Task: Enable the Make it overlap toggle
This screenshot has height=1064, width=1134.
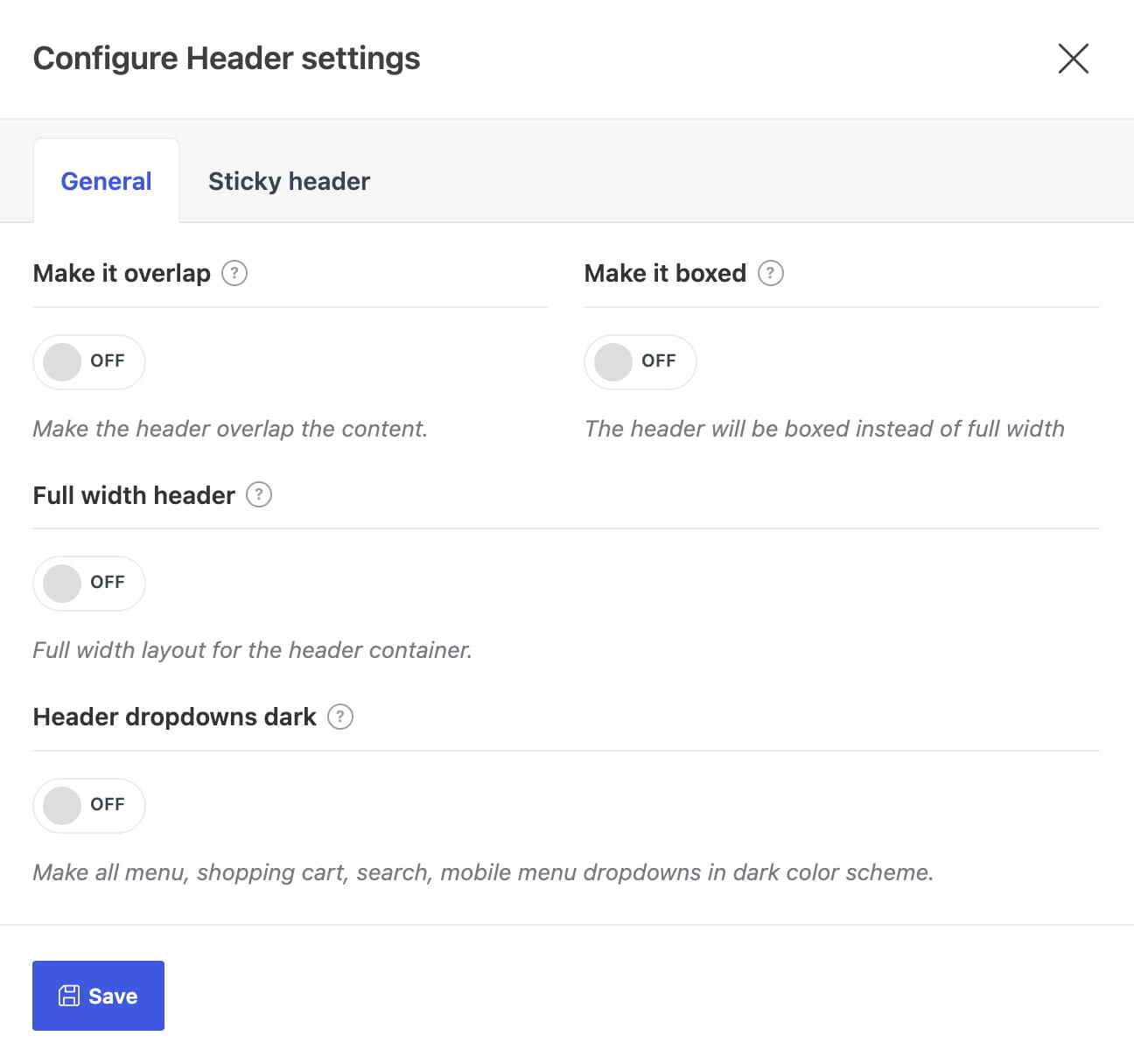Action: point(89,361)
